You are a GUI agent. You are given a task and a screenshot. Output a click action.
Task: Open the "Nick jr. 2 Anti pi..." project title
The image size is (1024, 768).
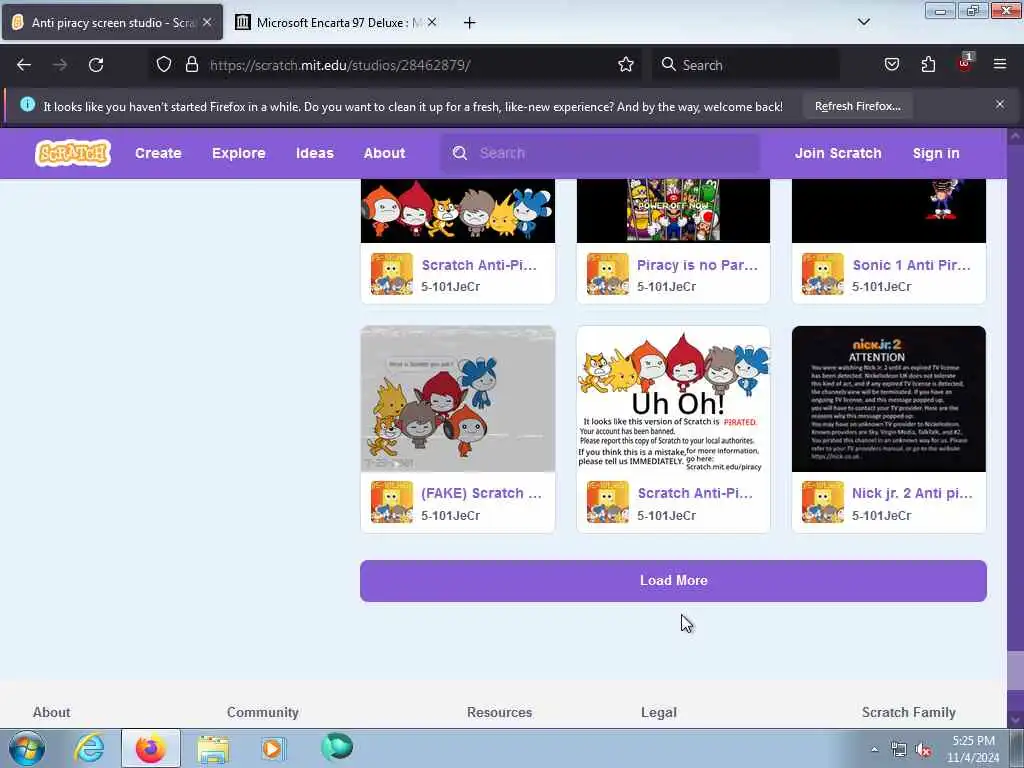tap(912, 493)
